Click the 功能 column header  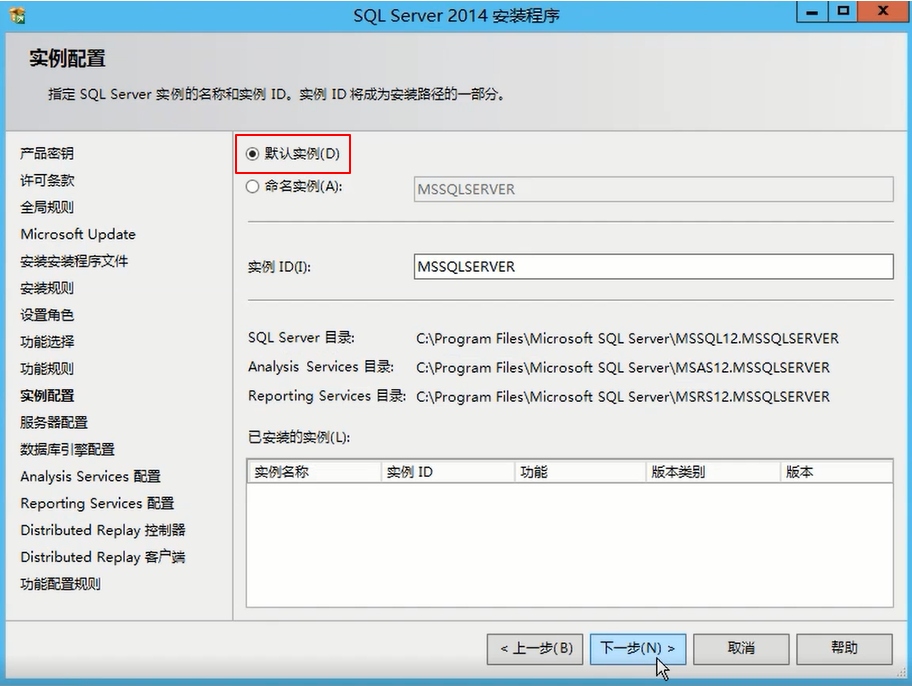click(580, 472)
